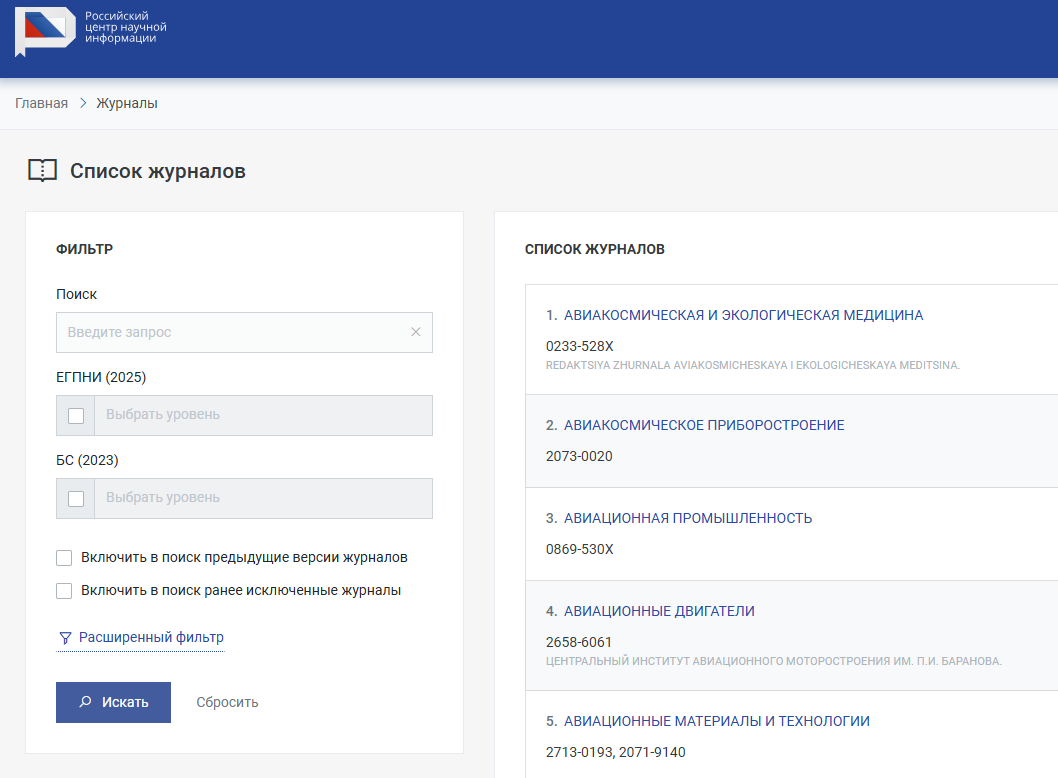Click the funnel icon for Расширенный фильтр
This screenshot has width=1058, height=778.
click(65, 638)
